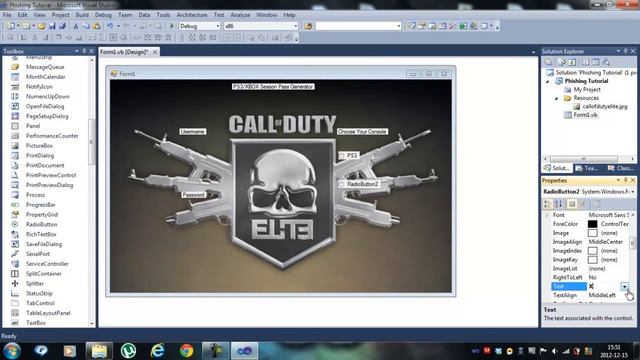Open the Project menu
Screen dimensions: 640x360
(60, 15)
